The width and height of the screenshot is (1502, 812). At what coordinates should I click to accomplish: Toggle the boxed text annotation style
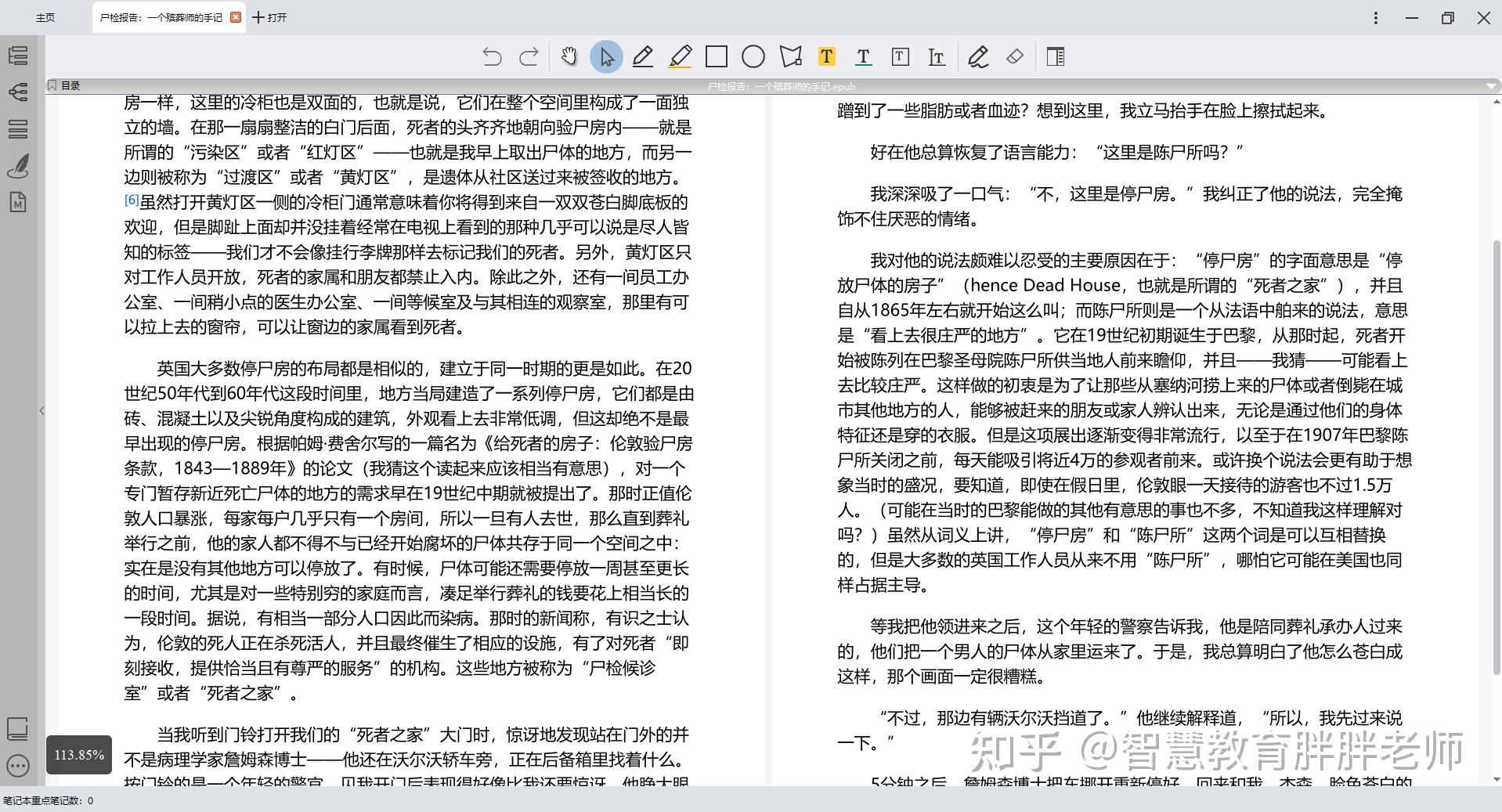point(899,56)
